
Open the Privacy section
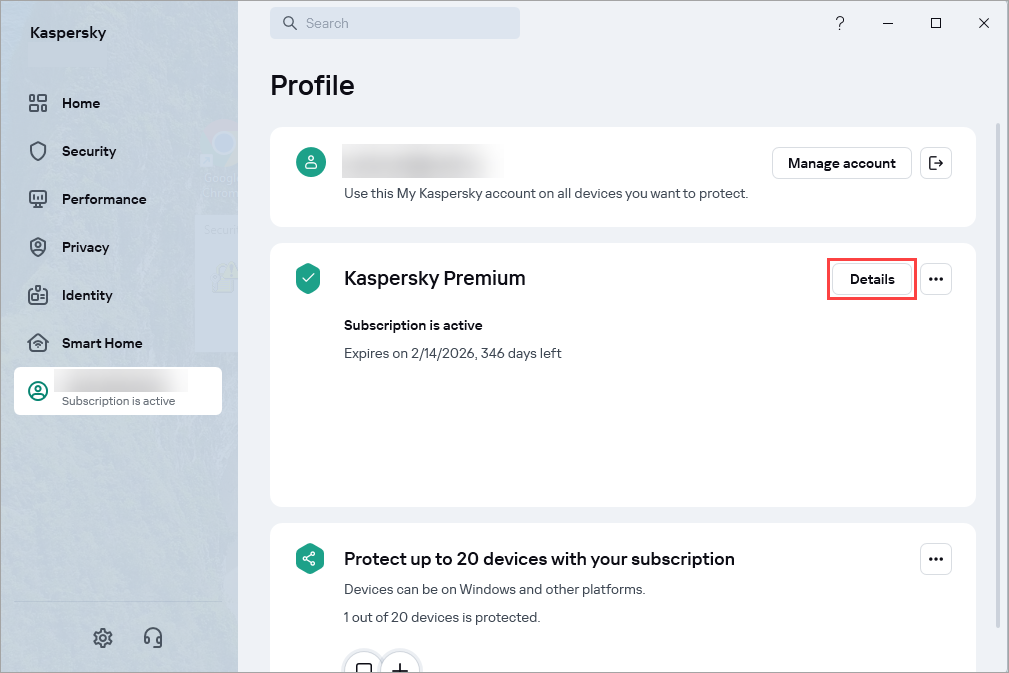85,247
